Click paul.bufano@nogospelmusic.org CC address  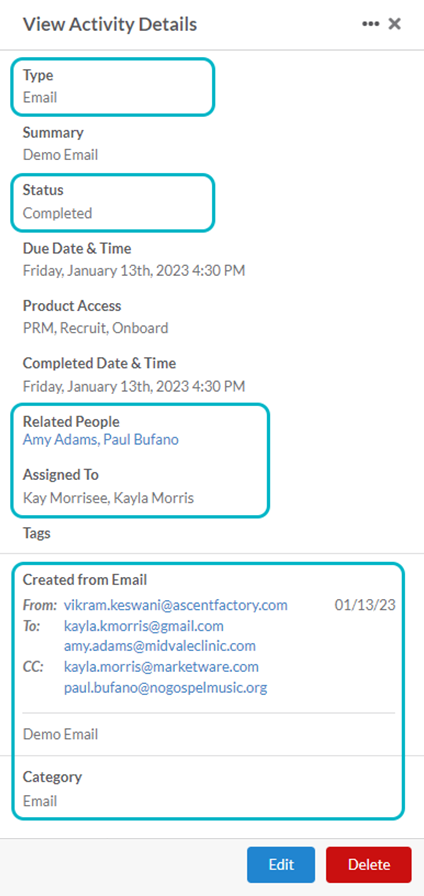coord(165,687)
